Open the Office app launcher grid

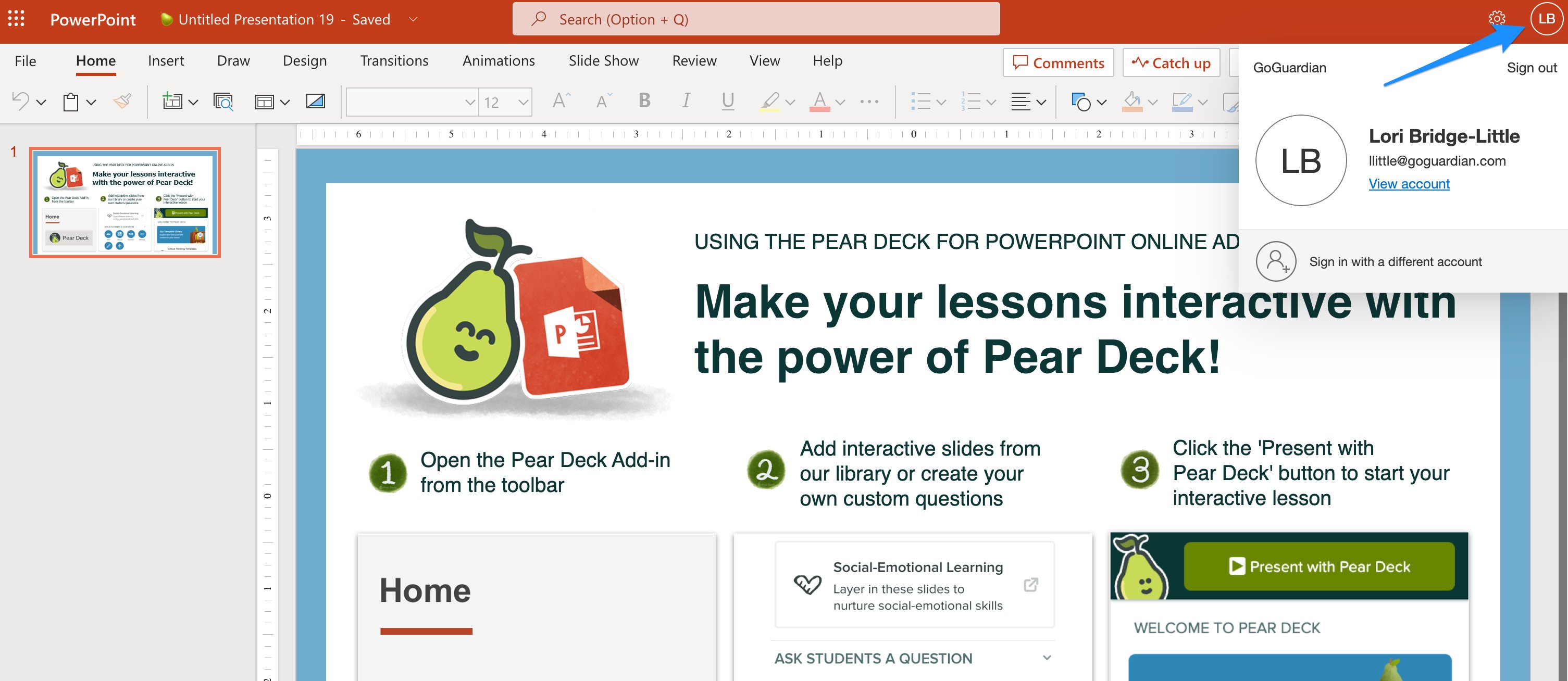(16, 19)
